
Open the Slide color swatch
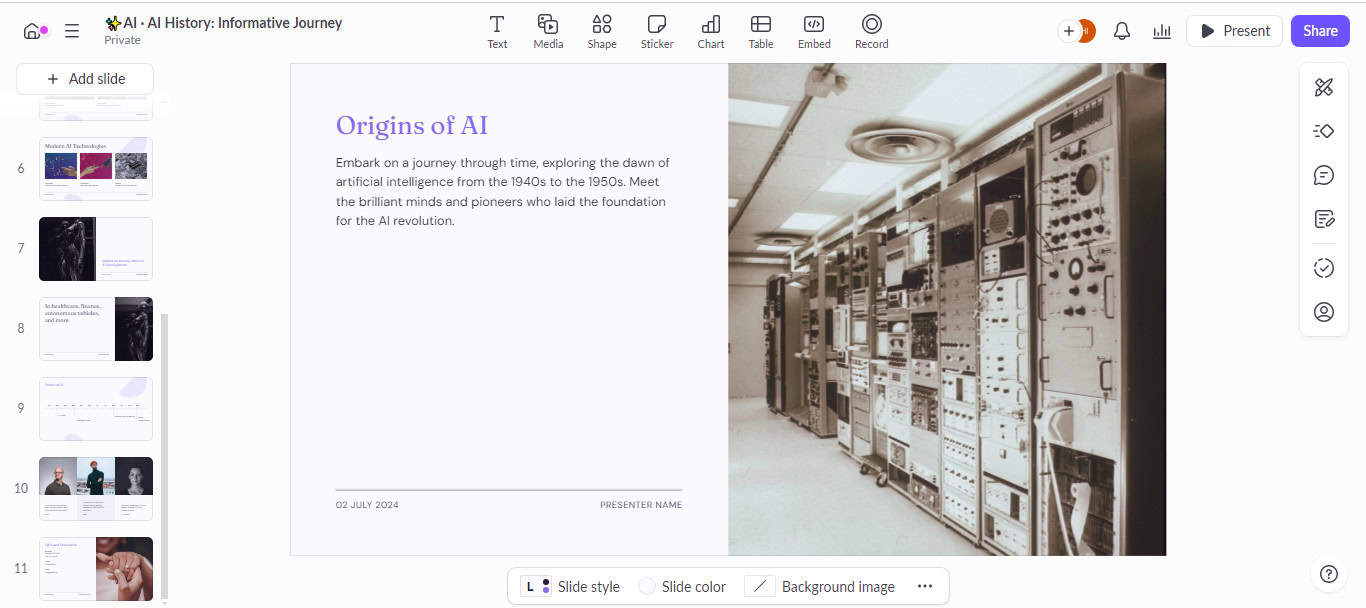click(683, 587)
